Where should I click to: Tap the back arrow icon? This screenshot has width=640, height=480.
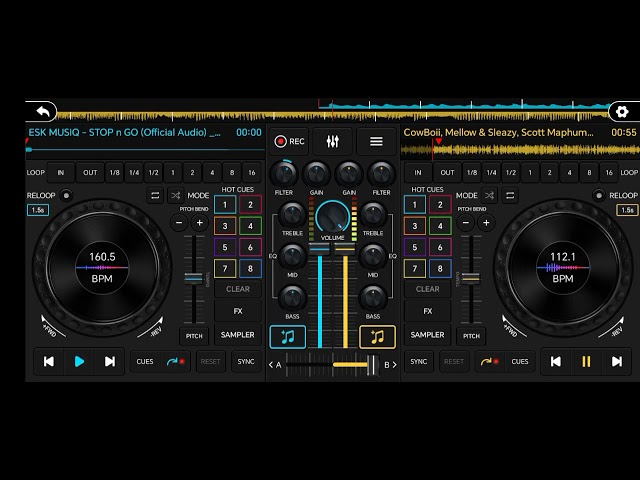(x=42, y=111)
